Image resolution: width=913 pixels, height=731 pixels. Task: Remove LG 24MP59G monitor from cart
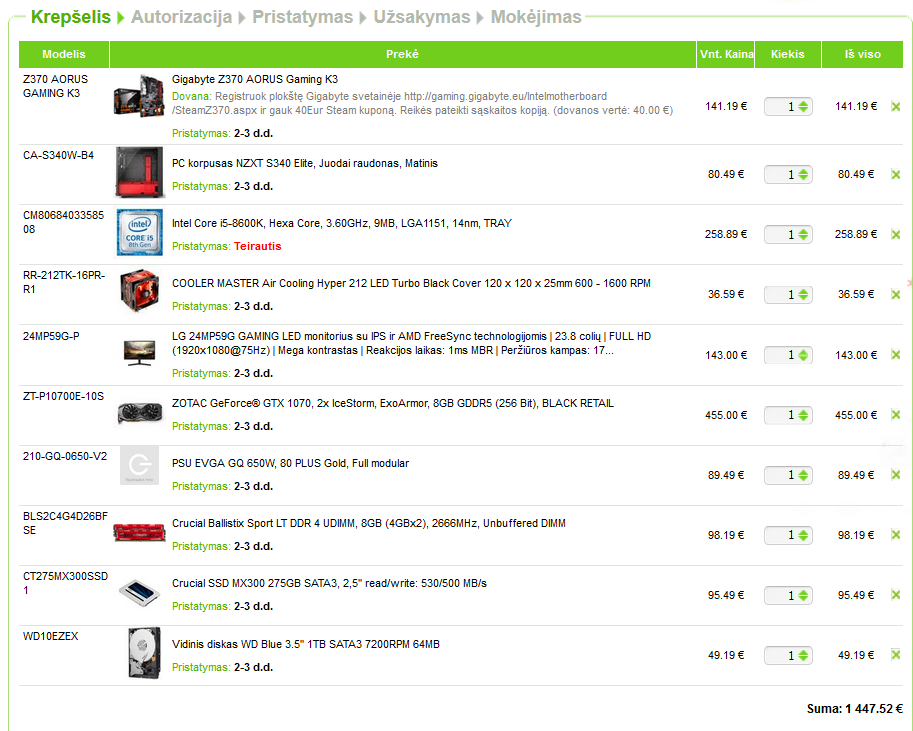coord(896,355)
